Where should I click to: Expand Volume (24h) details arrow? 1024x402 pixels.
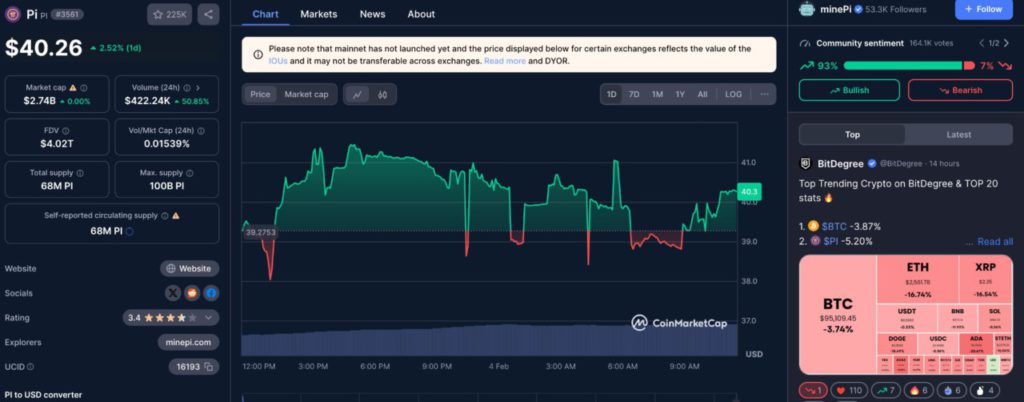198,87
